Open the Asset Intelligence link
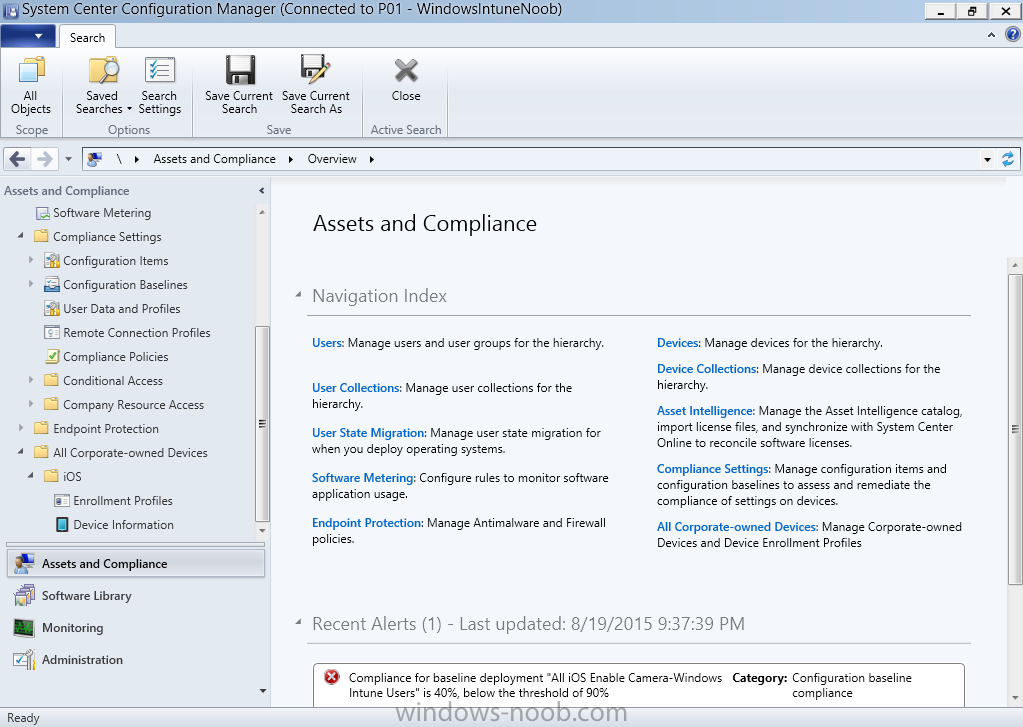The width and height of the screenshot is (1023, 727). pyautogui.click(x=705, y=410)
